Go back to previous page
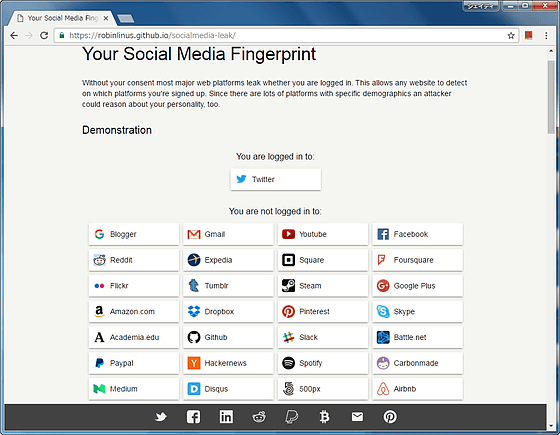The image size is (560, 435). pos(14,35)
